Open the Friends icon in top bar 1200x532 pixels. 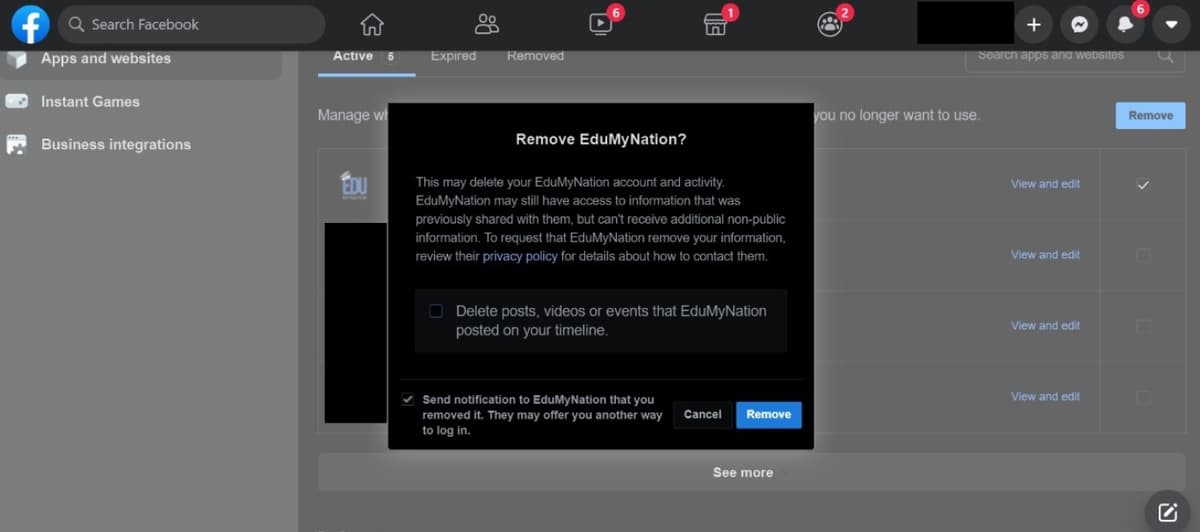tap(487, 24)
